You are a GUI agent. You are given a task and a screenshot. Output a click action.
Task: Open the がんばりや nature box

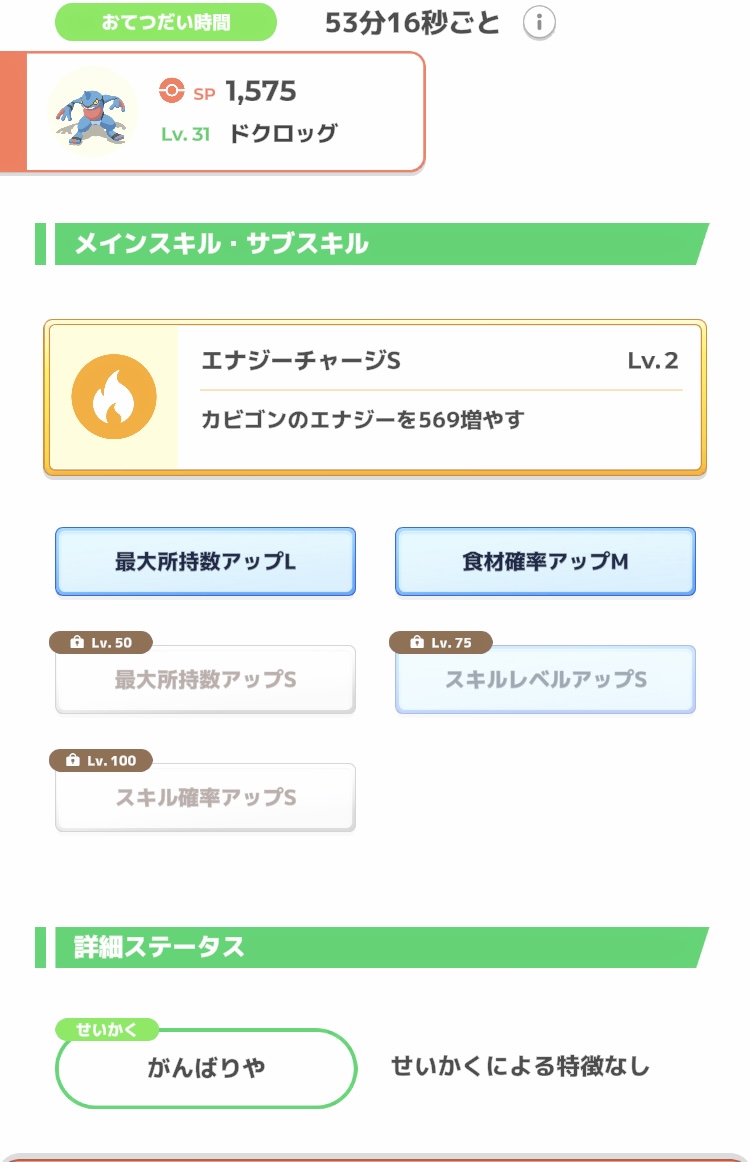pos(206,1068)
